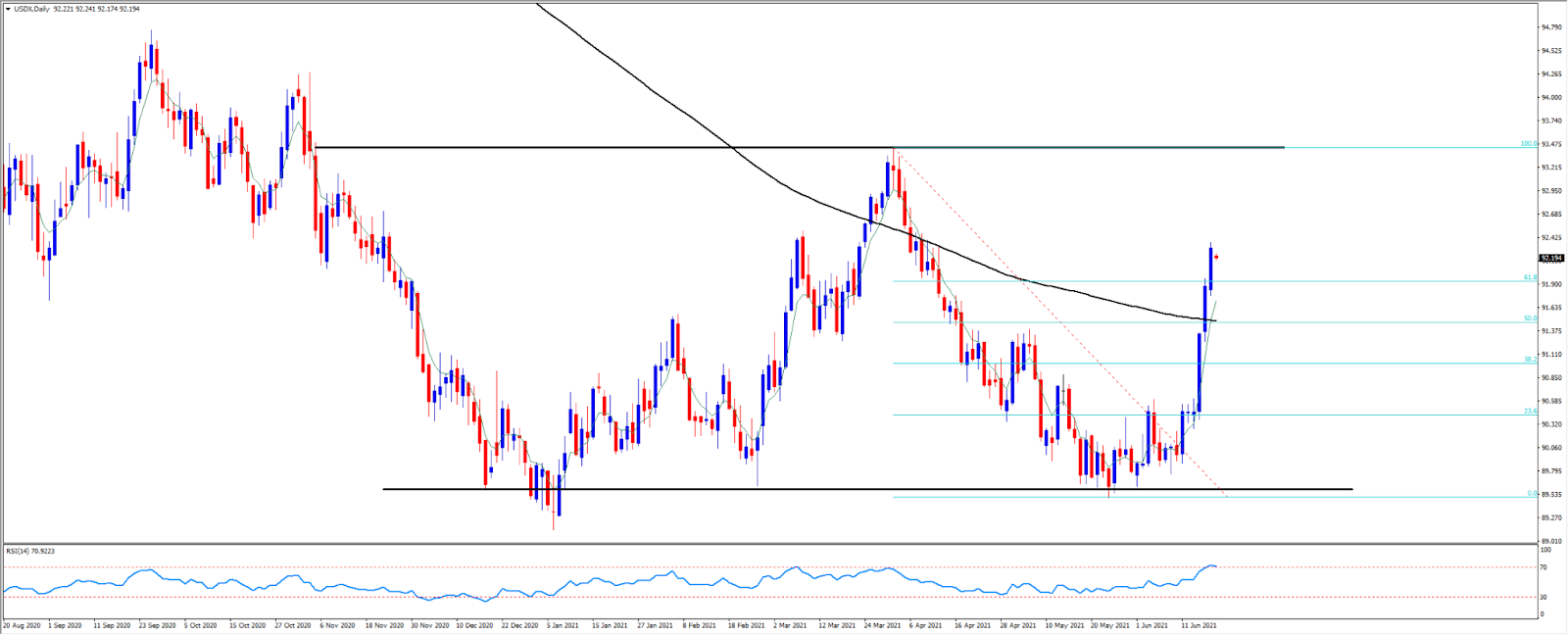Click the RSI 30 oversold level value

[x=1543, y=597]
